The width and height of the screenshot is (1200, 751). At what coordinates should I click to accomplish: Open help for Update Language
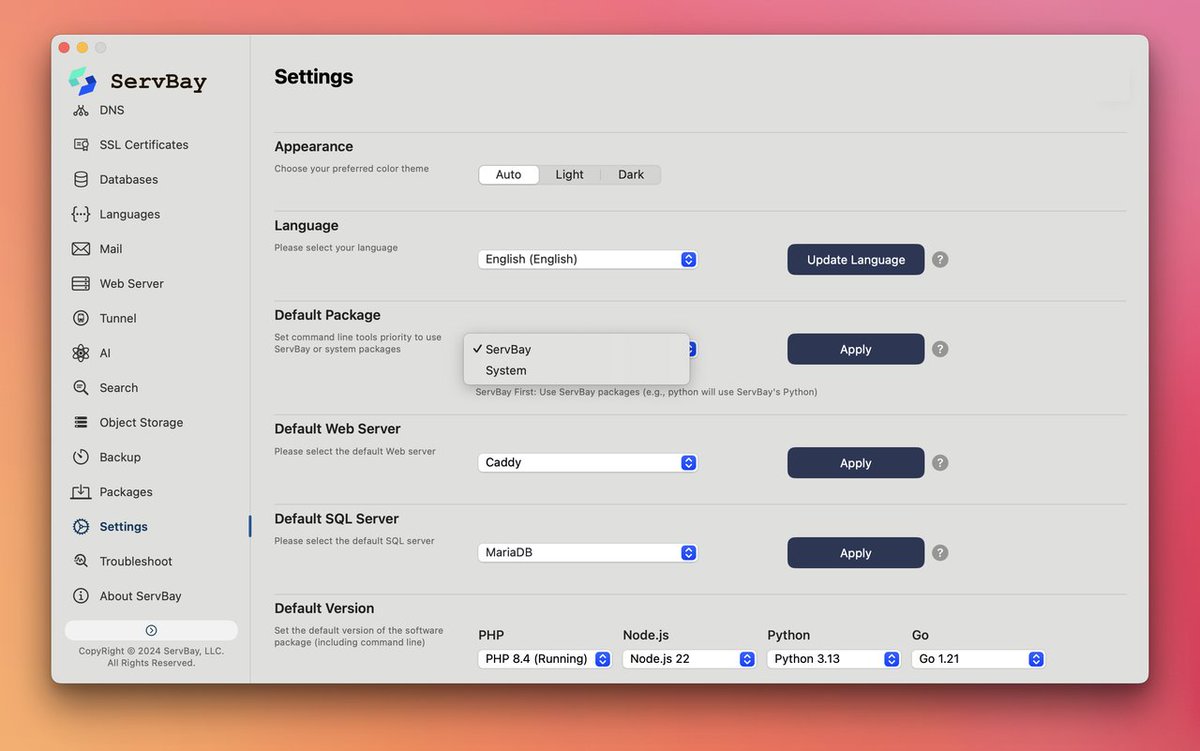pyautogui.click(x=940, y=260)
